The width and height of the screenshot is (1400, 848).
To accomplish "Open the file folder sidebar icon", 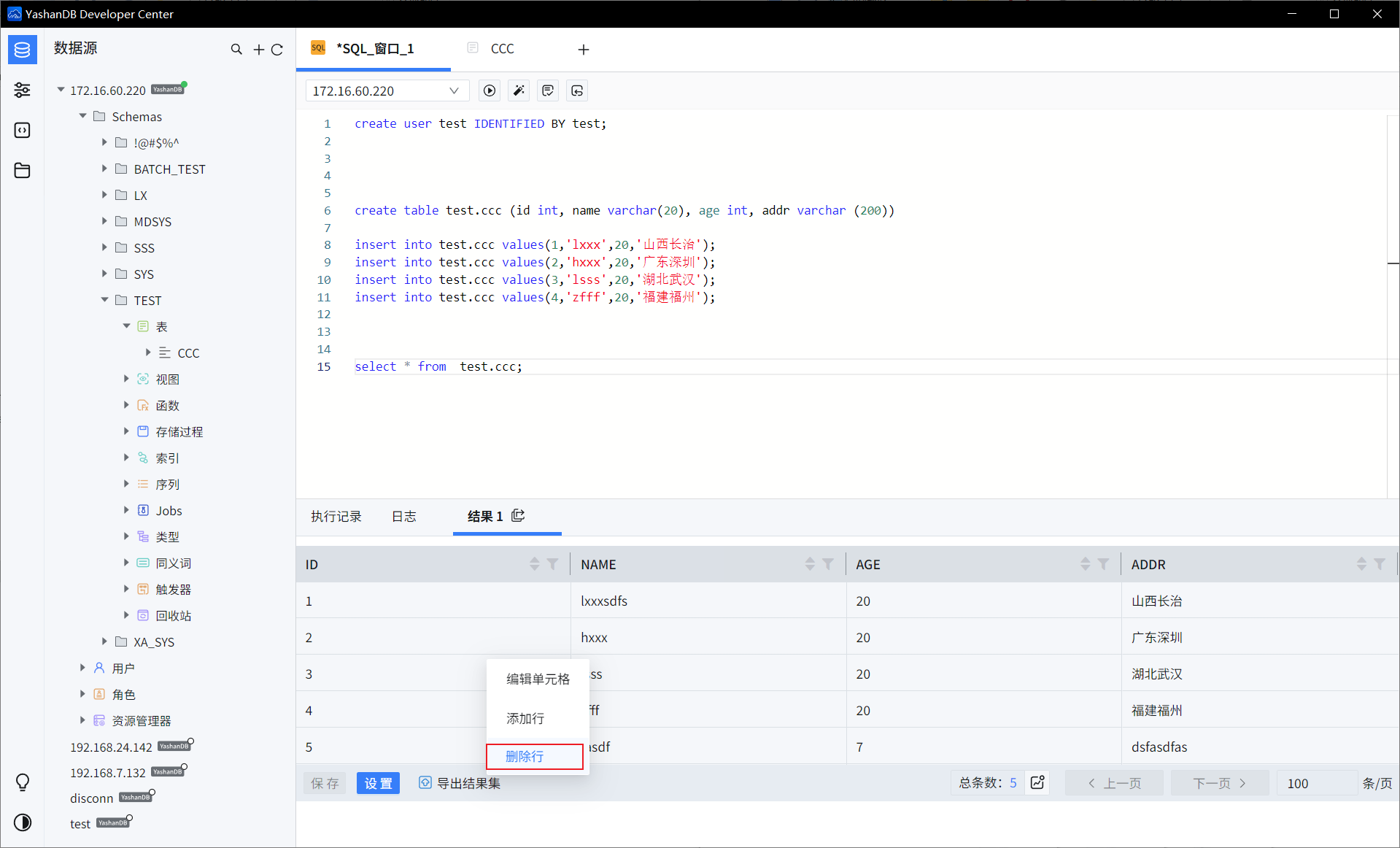I will tap(23, 171).
